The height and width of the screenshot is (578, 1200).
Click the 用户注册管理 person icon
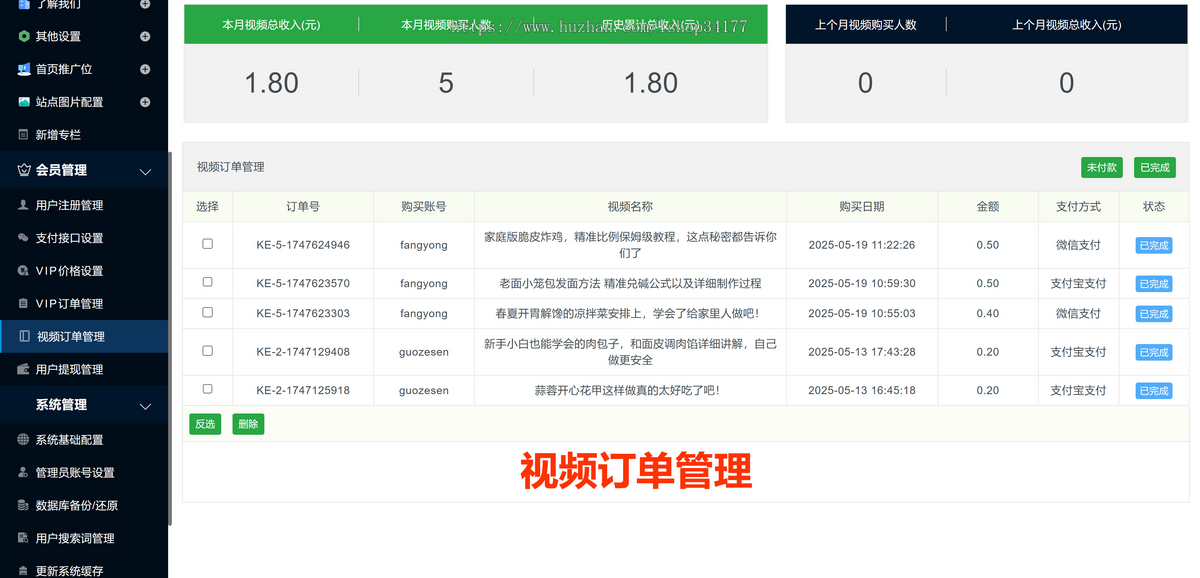(x=24, y=205)
